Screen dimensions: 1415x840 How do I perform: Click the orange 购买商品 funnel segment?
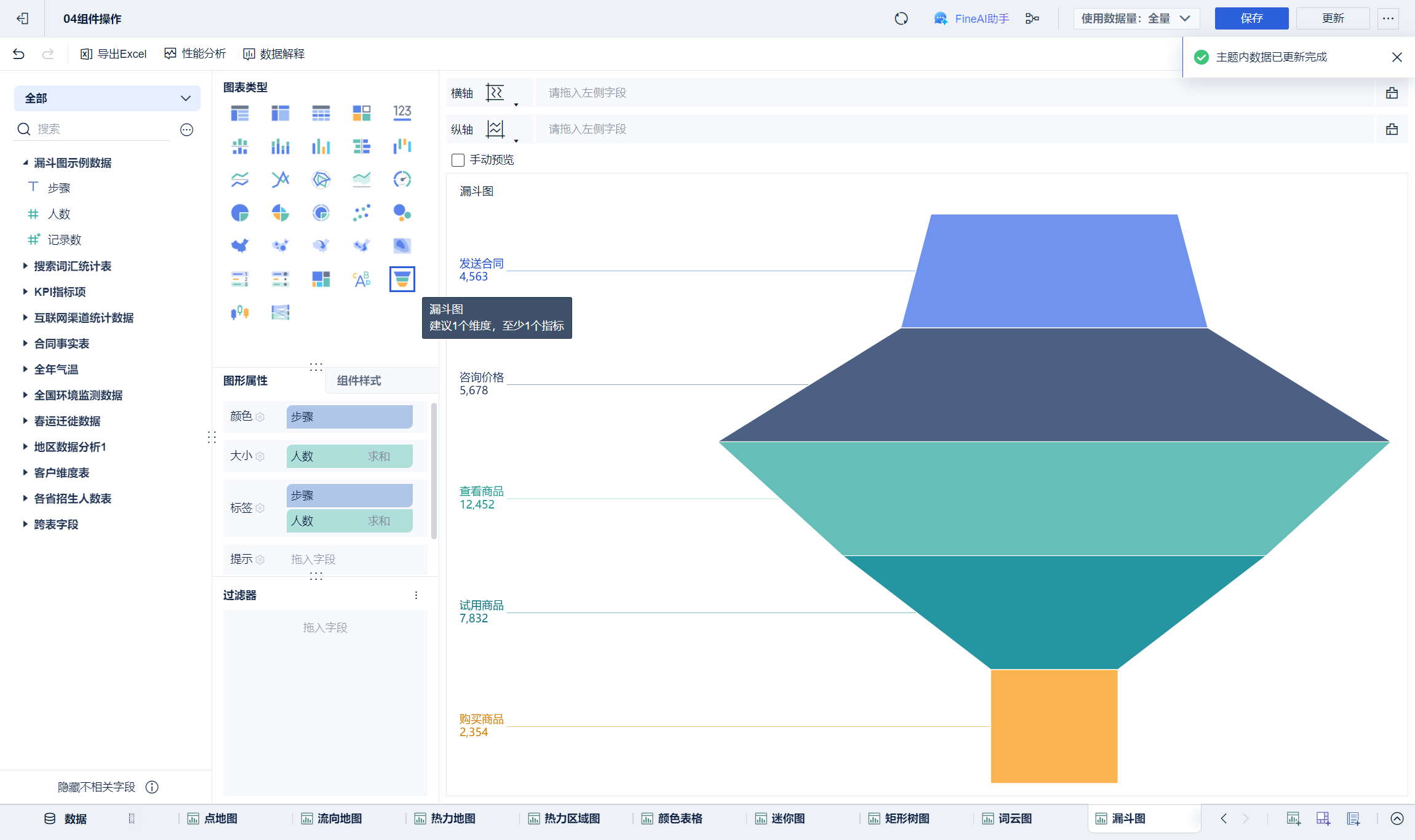(x=1054, y=726)
